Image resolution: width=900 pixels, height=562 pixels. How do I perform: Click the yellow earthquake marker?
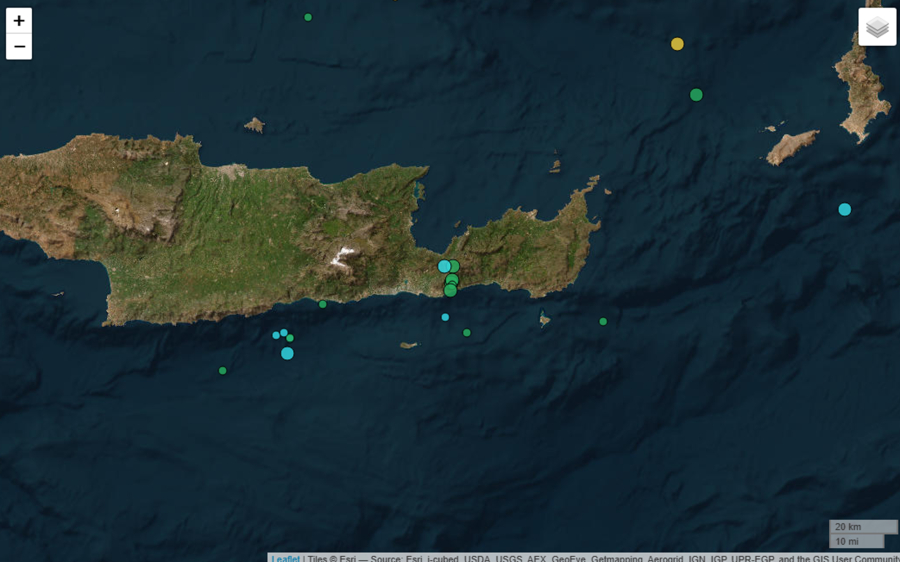point(677,44)
